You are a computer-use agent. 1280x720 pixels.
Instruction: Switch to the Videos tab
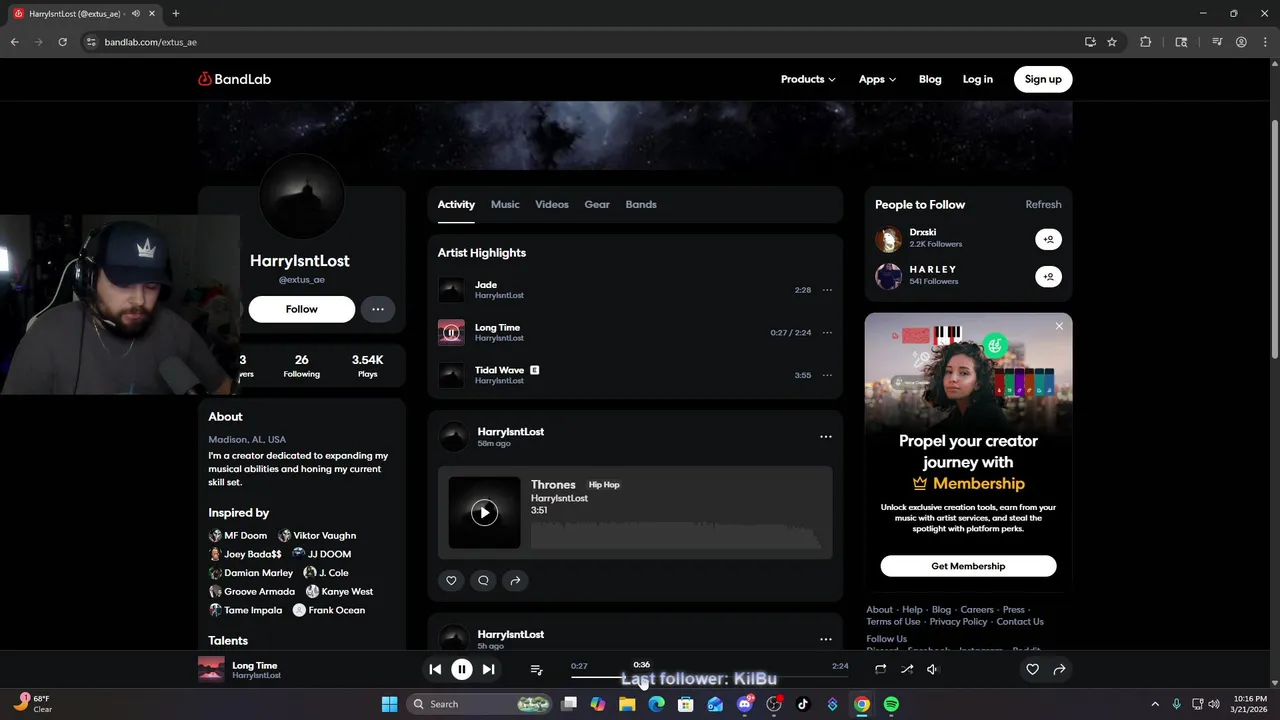tap(552, 204)
